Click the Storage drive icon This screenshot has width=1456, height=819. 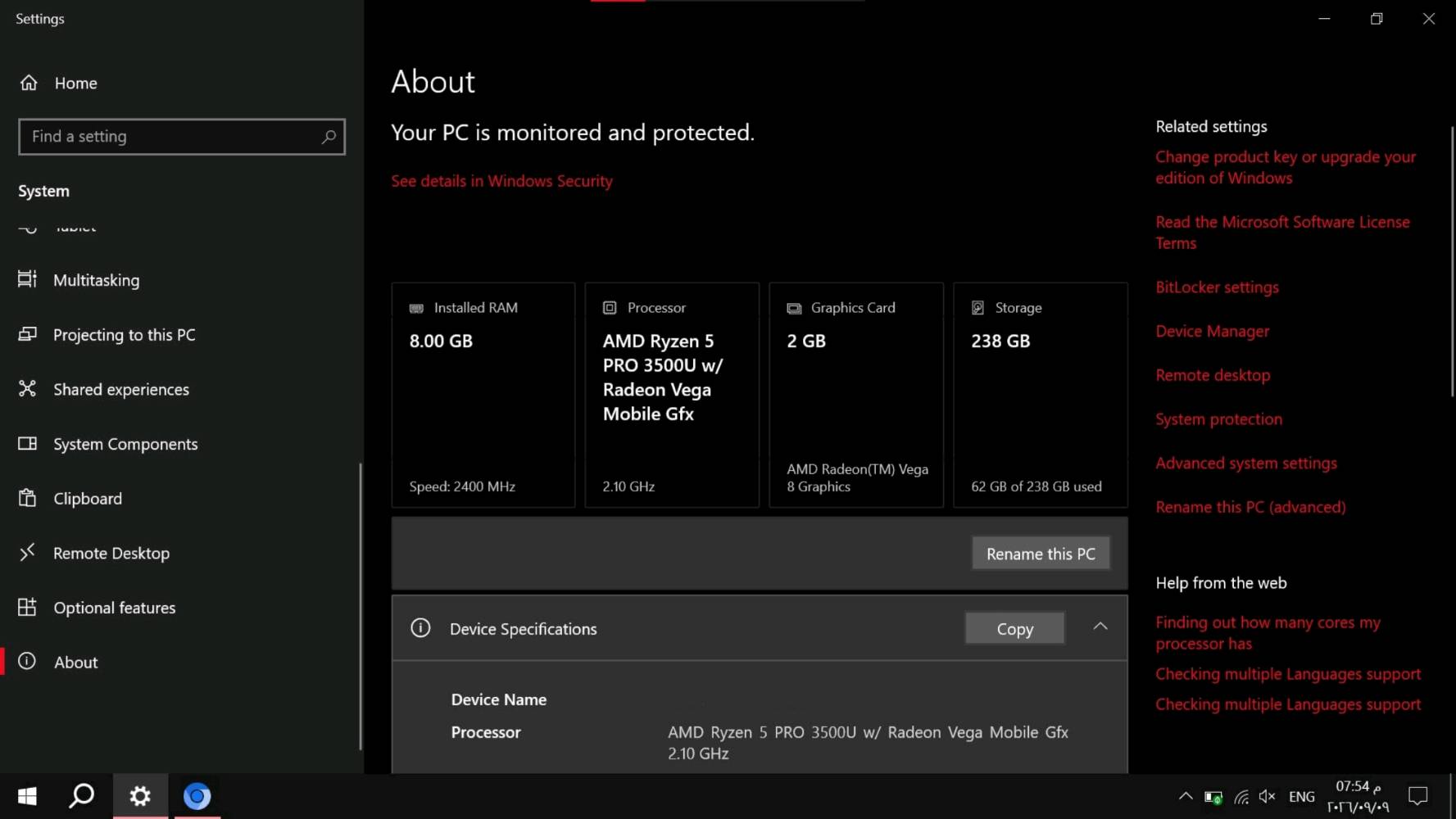click(977, 308)
